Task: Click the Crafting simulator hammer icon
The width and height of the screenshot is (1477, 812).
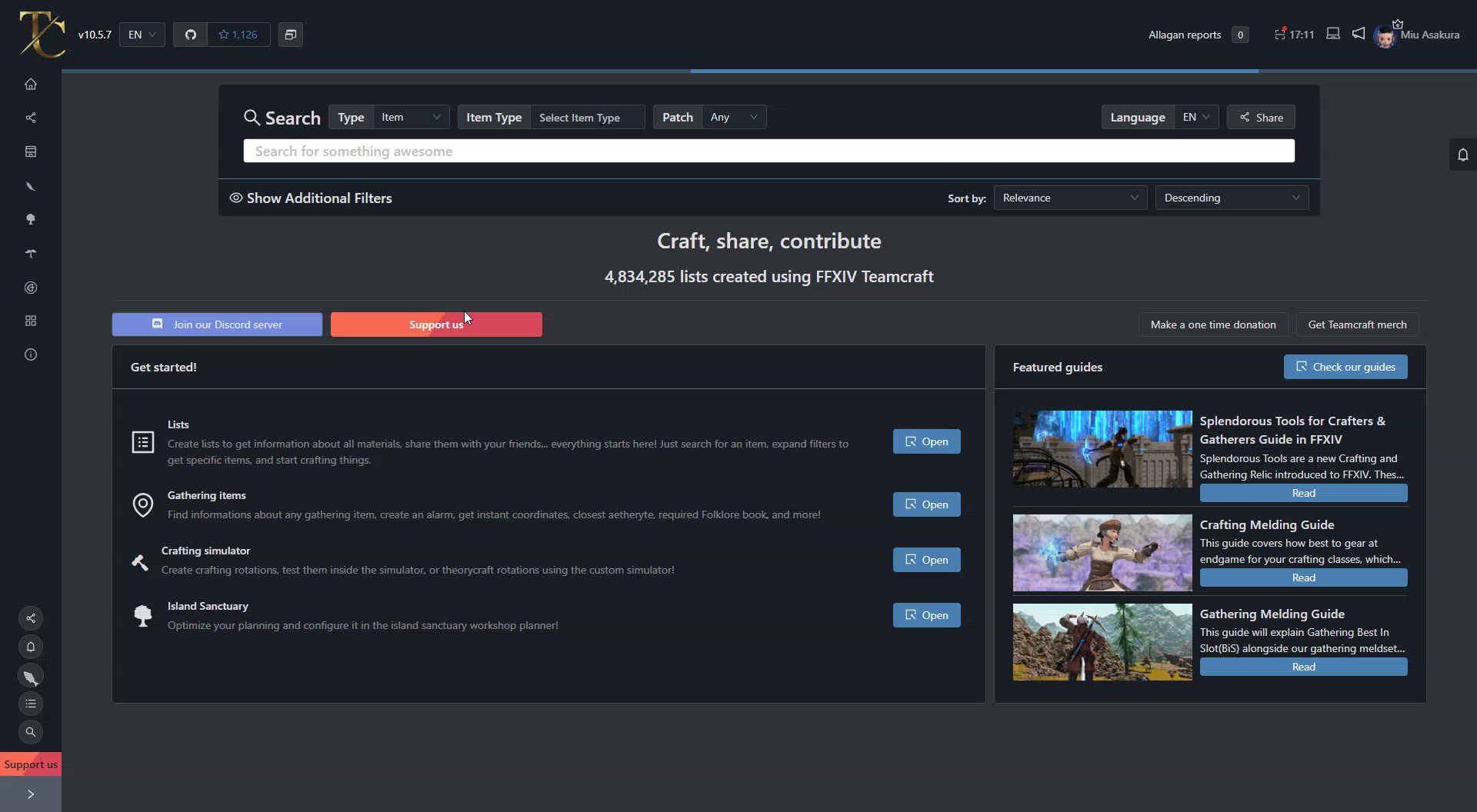Action: pos(140,562)
